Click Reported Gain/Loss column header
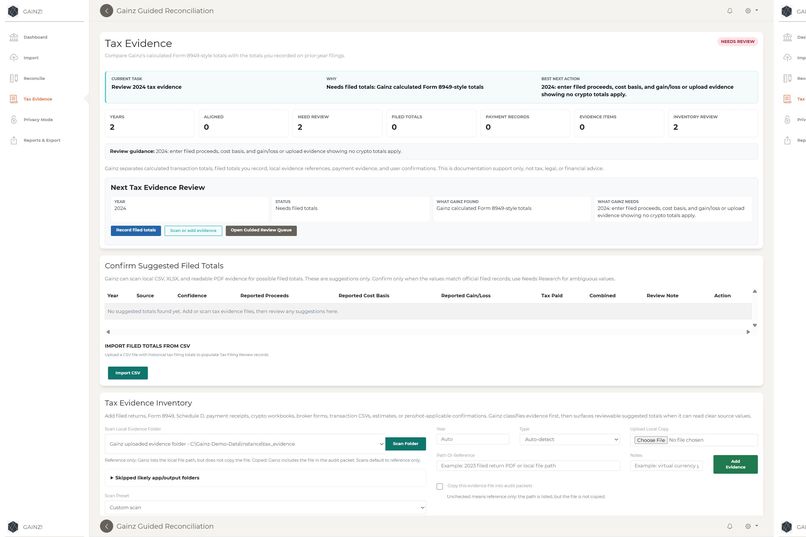Screen dimensions: 806x537 point(466,295)
